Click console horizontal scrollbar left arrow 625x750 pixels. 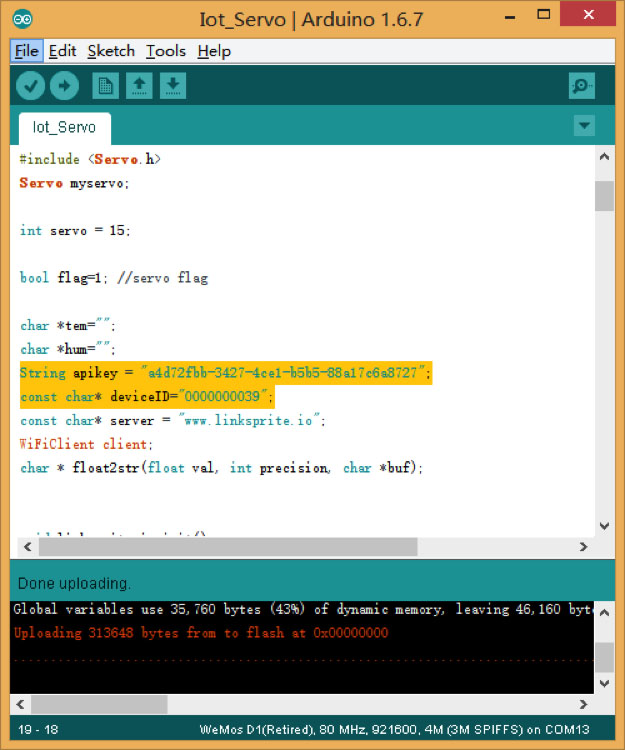point(20,704)
